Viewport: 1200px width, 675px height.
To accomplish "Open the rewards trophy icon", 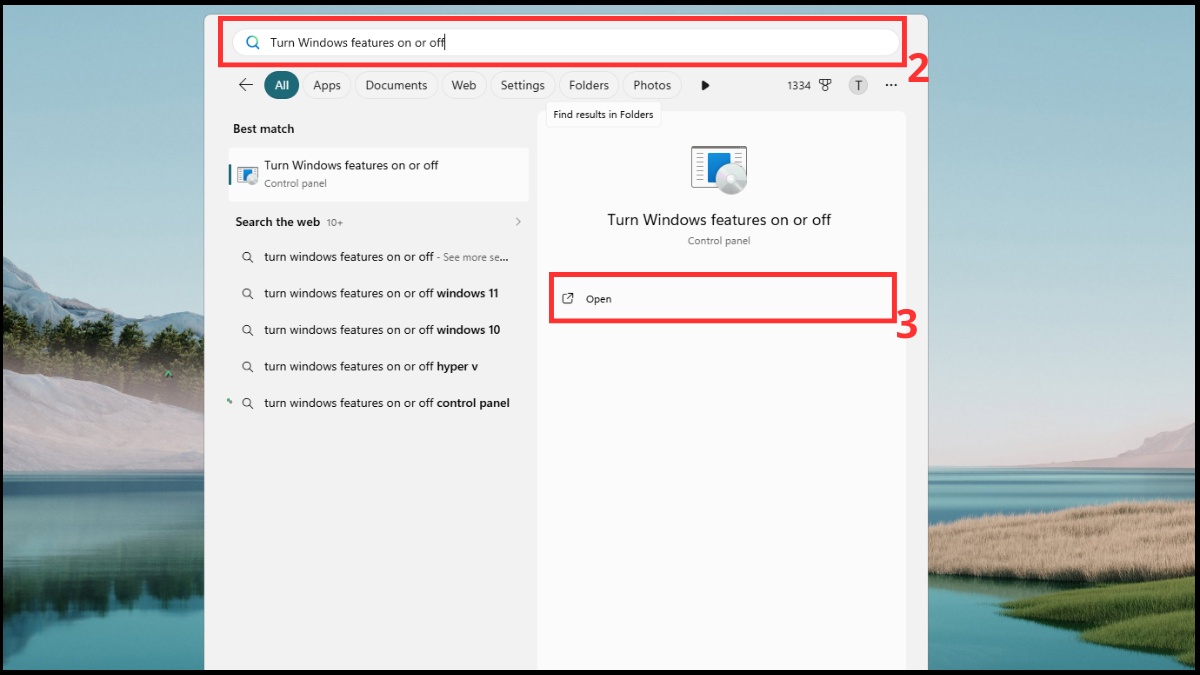I will (825, 86).
